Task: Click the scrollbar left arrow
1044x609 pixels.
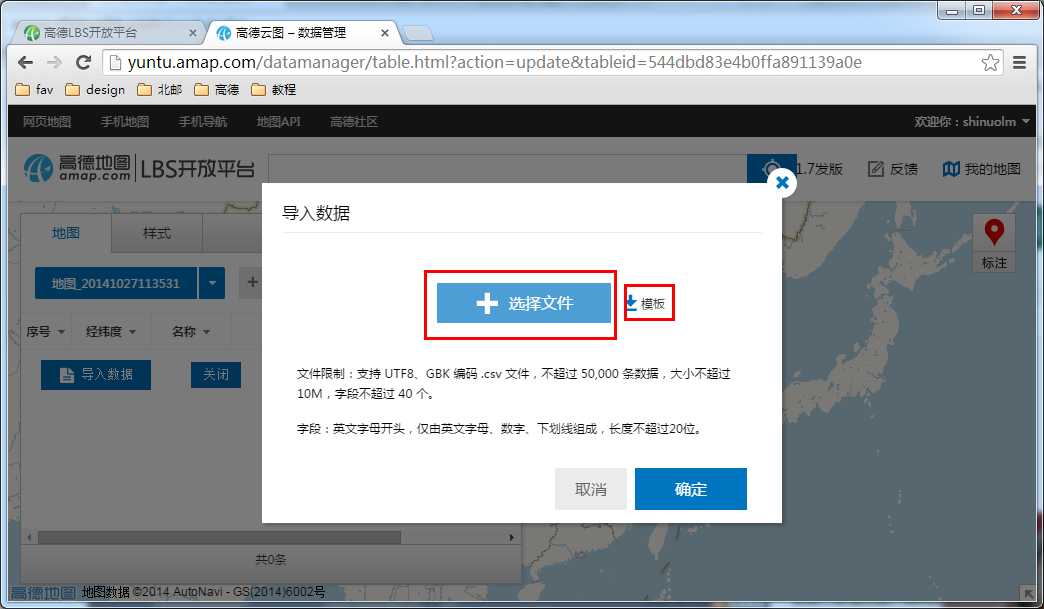Action: (x=29, y=537)
